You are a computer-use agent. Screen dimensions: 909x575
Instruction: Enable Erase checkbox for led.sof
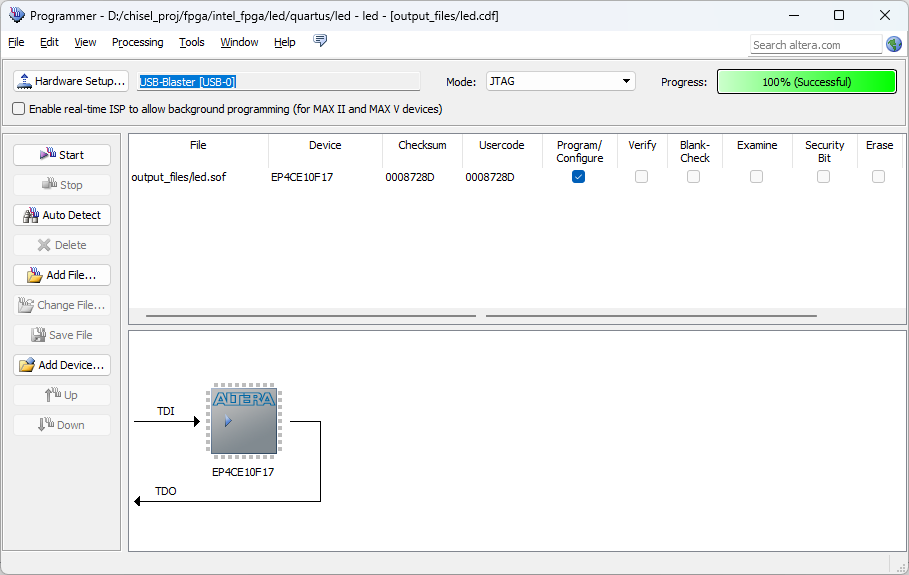click(878, 177)
